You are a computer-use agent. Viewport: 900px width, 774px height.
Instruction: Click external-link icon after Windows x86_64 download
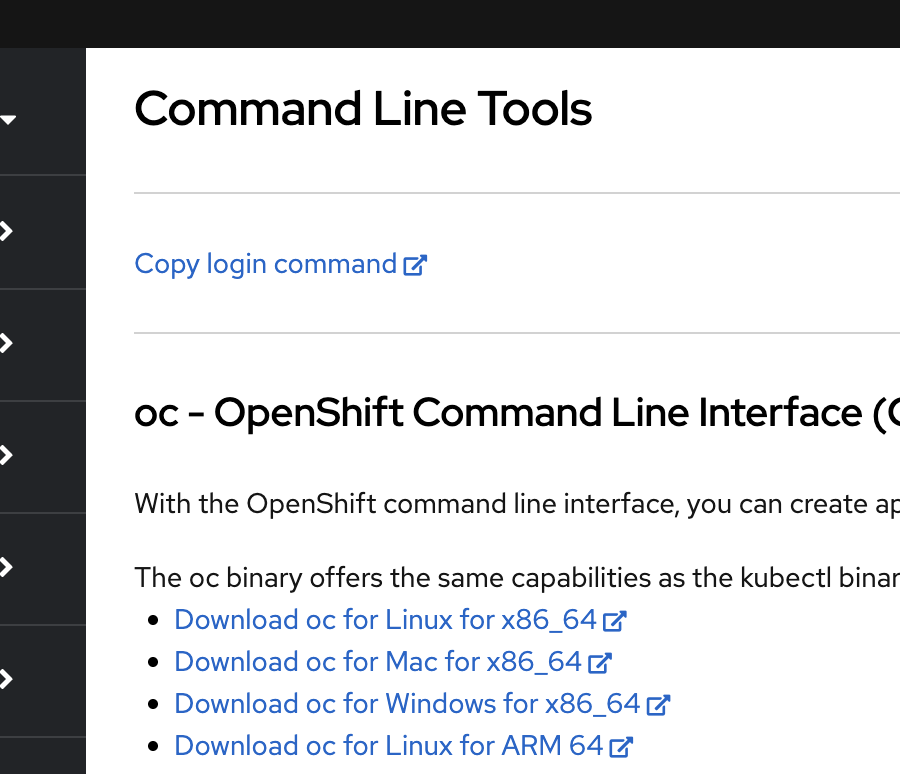[658, 705]
